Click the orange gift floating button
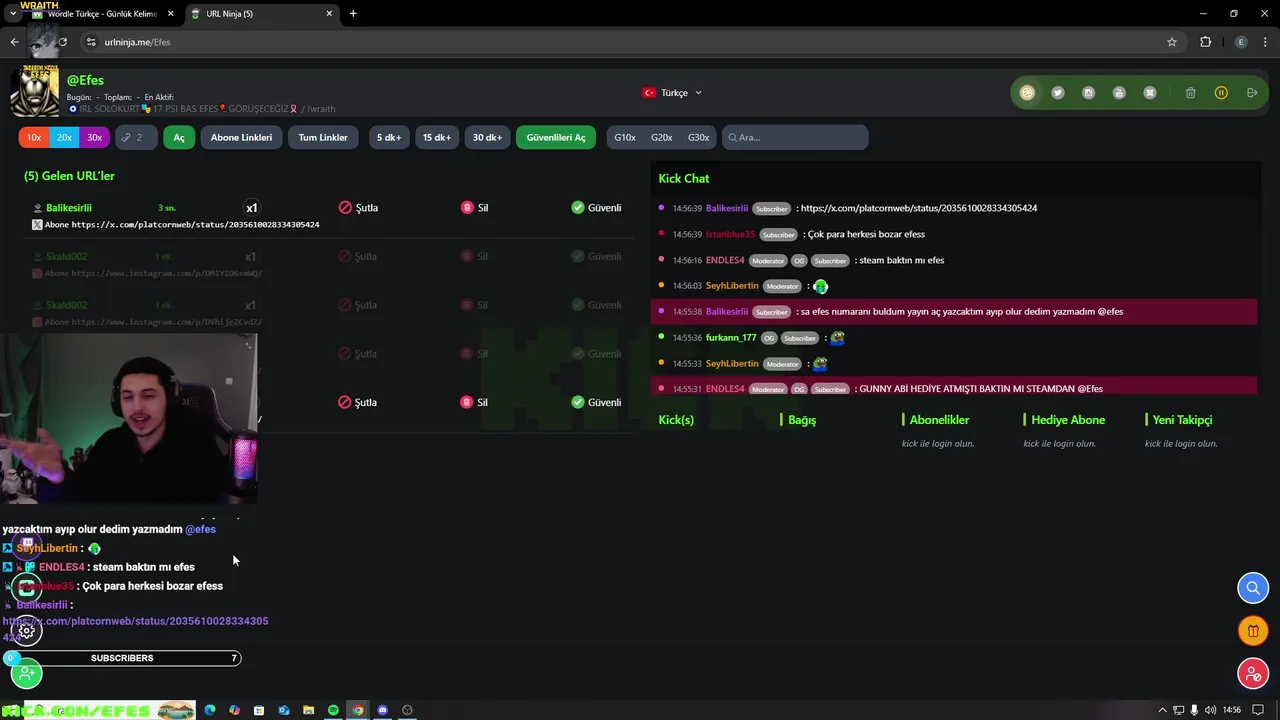Screen dimensions: 1280x720 [x=1253, y=631]
